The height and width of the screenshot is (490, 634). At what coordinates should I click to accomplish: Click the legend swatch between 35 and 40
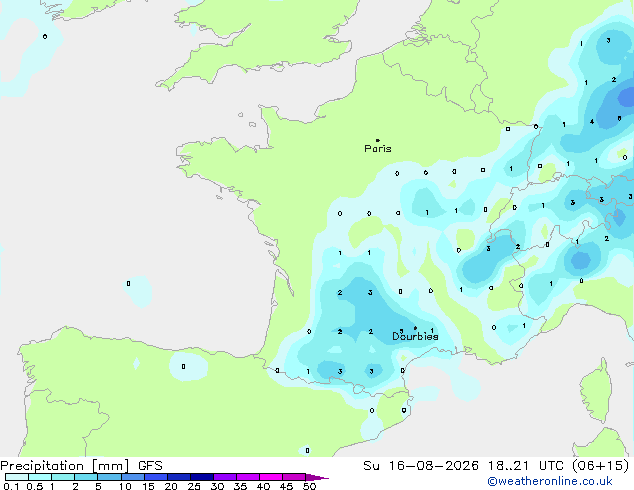click(x=248, y=477)
